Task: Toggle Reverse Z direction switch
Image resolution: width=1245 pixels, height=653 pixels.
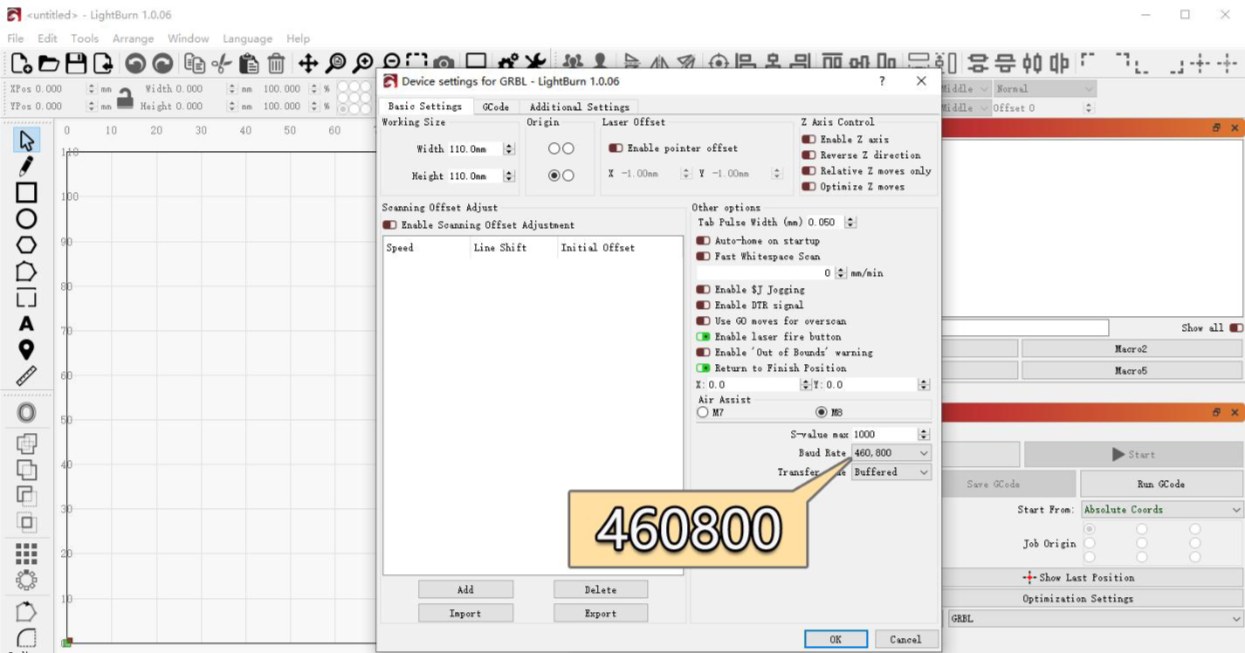Action: pos(808,155)
